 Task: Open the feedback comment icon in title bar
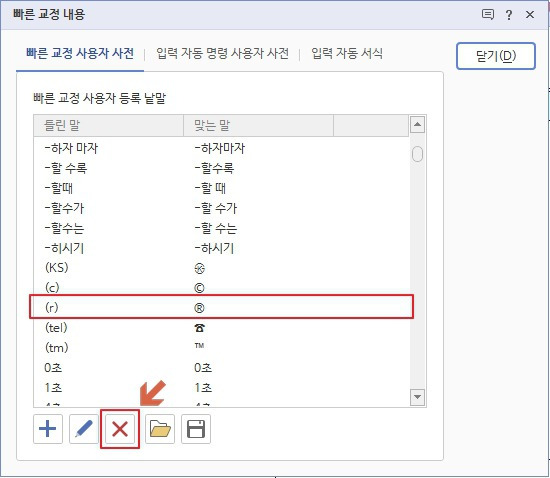(488, 14)
